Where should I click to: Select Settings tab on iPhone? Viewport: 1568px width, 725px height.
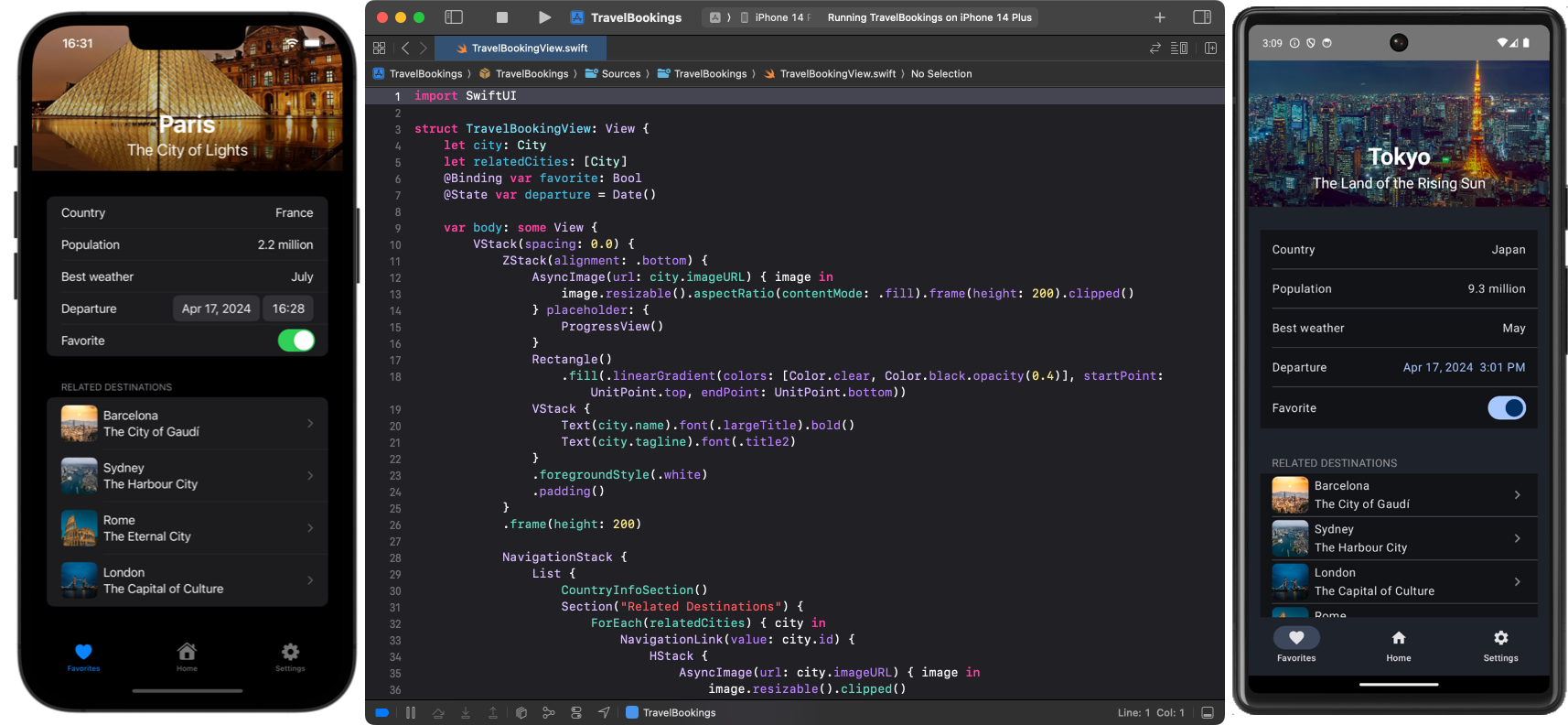point(290,656)
